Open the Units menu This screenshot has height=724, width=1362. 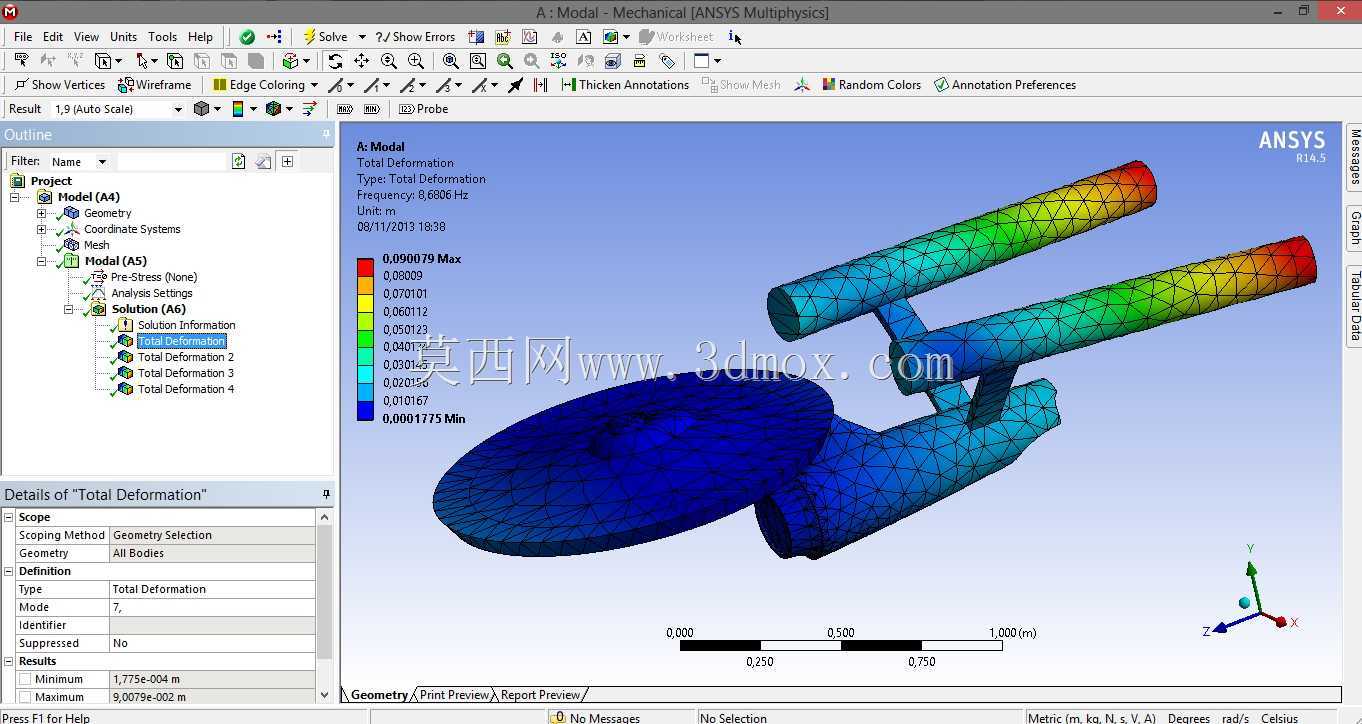point(124,37)
